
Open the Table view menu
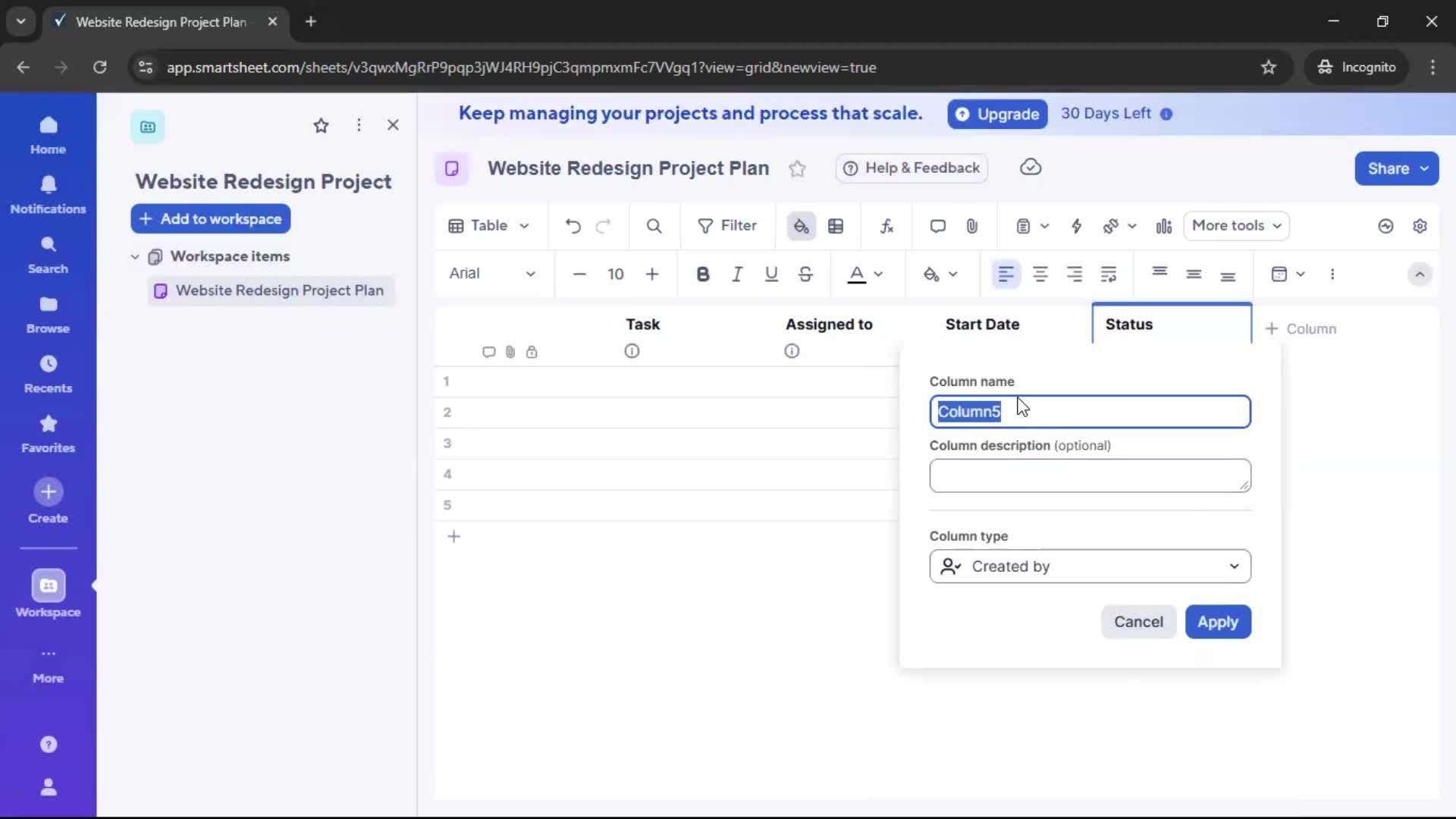tap(488, 225)
